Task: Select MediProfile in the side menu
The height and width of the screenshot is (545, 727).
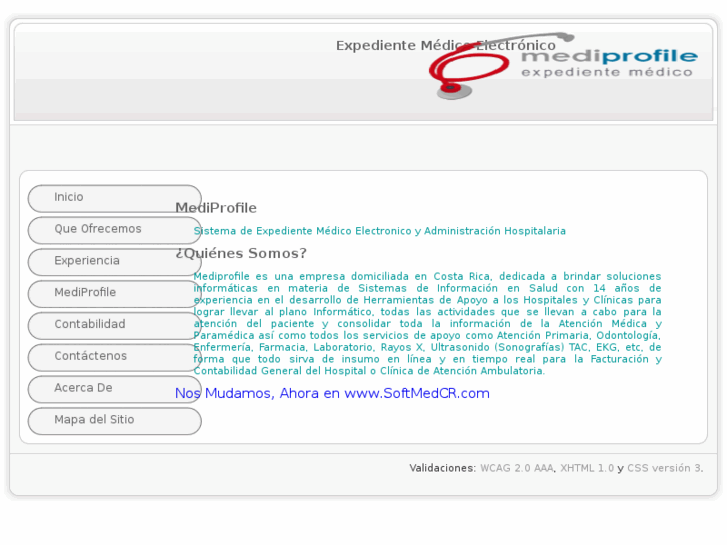Action: click(x=115, y=294)
